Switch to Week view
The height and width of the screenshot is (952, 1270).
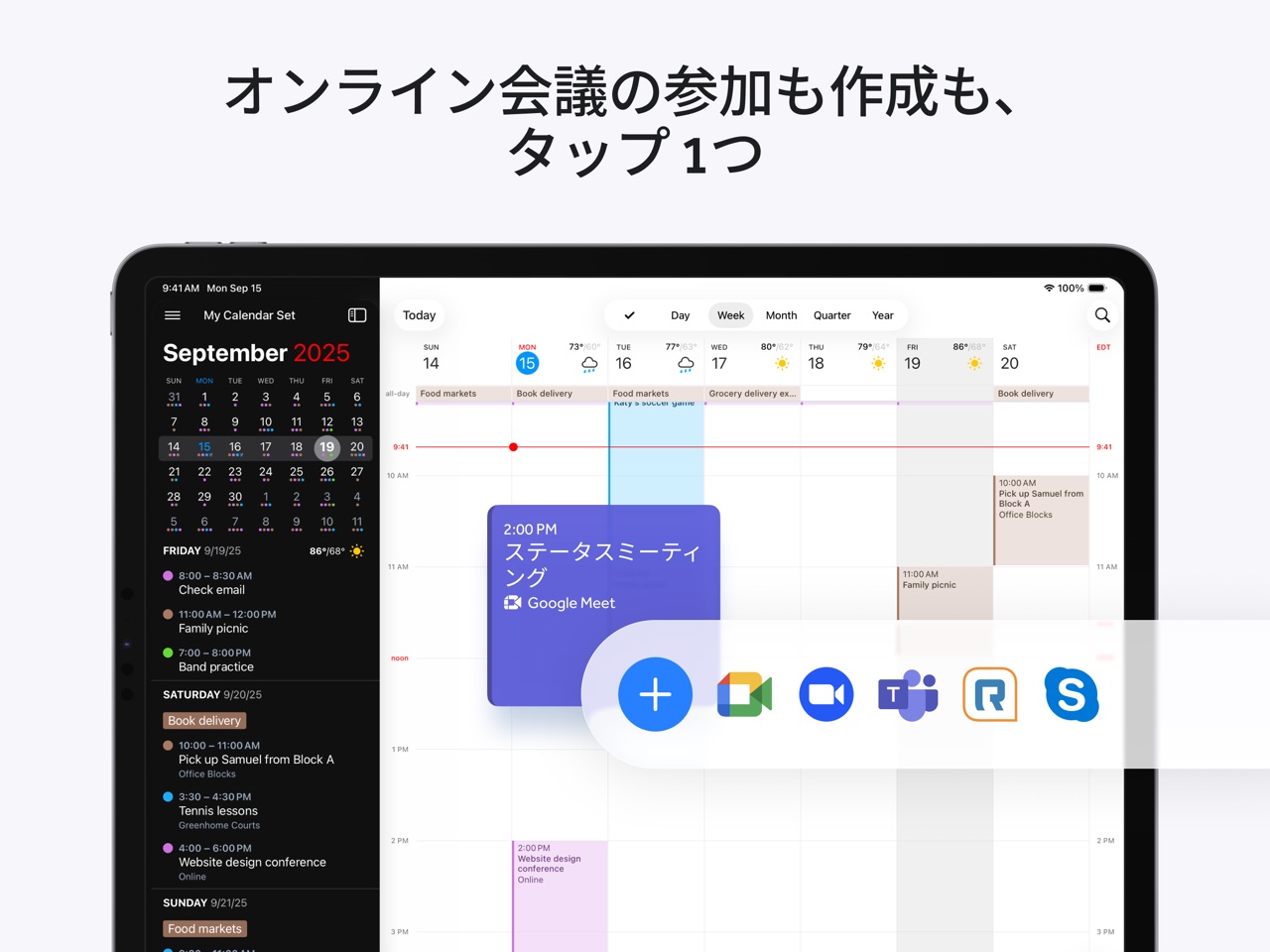click(x=731, y=315)
